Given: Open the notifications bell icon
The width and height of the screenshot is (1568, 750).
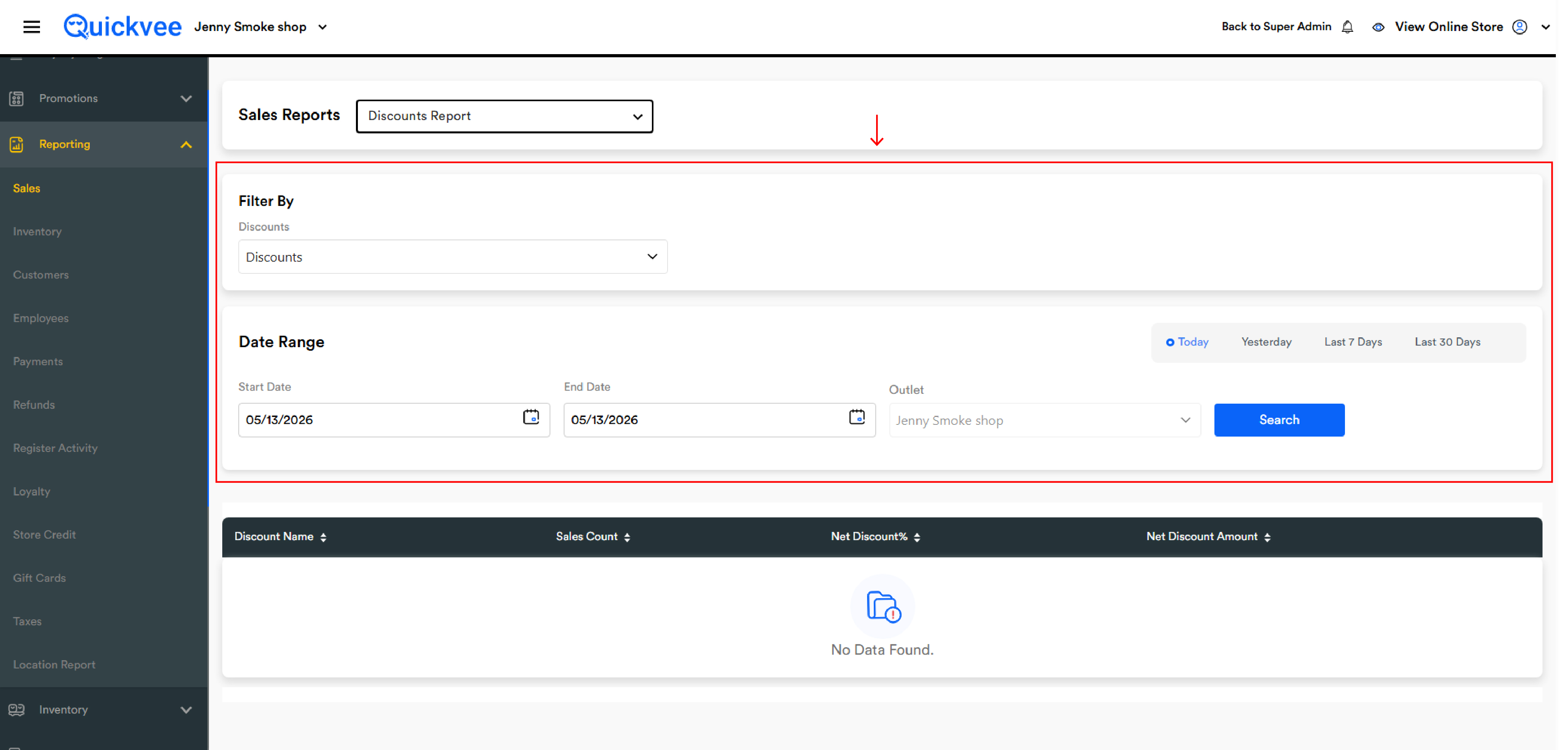Looking at the screenshot, I should 1347,27.
